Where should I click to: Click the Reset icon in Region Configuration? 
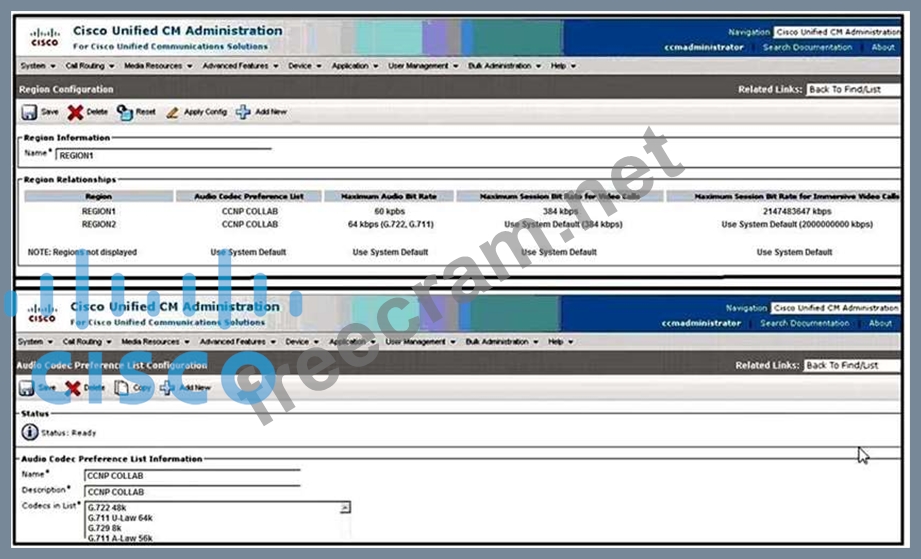[x=124, y=112]
